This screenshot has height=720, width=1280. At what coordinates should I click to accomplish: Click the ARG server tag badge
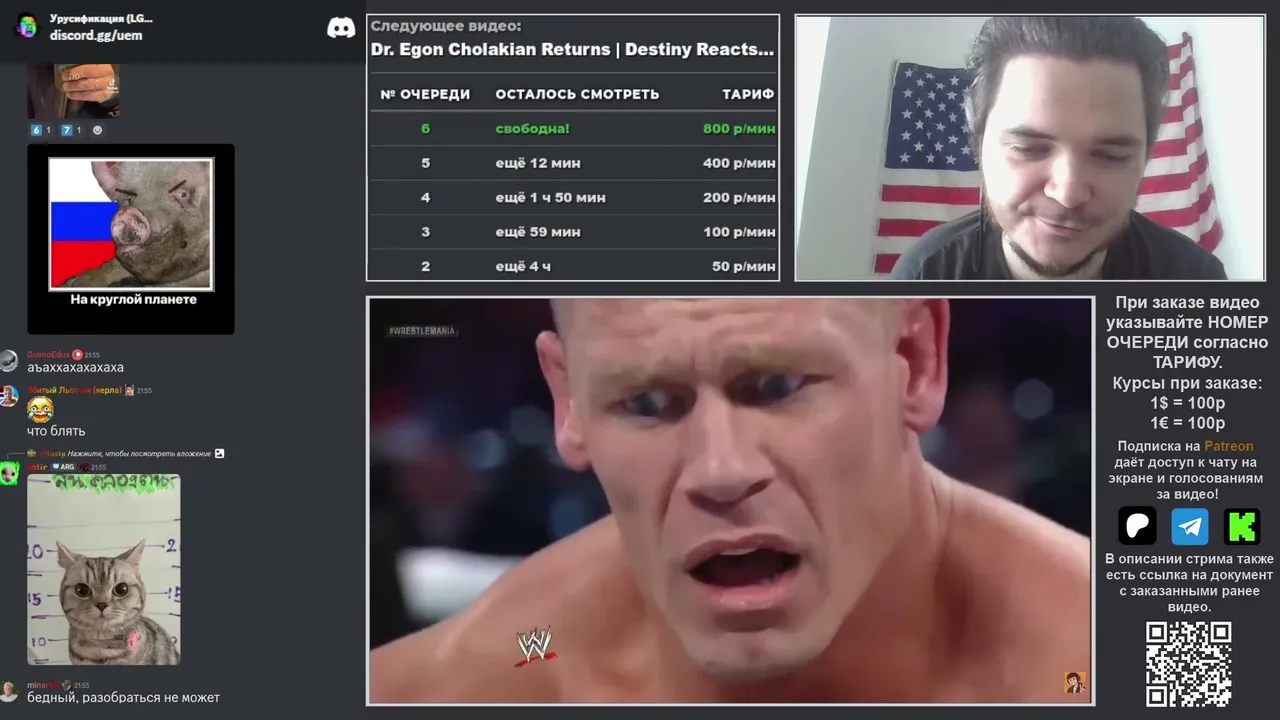tap(64, 467)
